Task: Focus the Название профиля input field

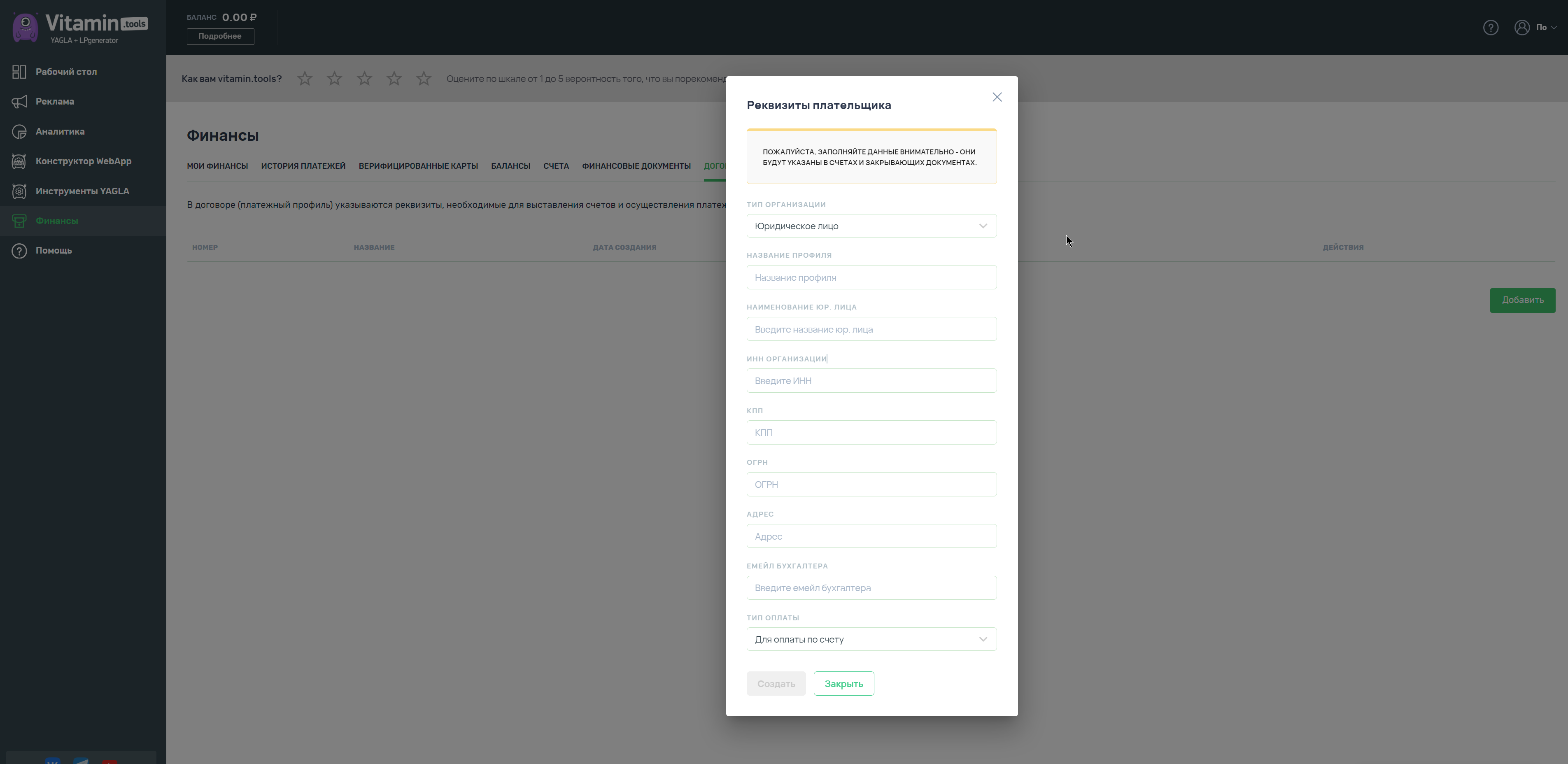Action: point(871,277)
